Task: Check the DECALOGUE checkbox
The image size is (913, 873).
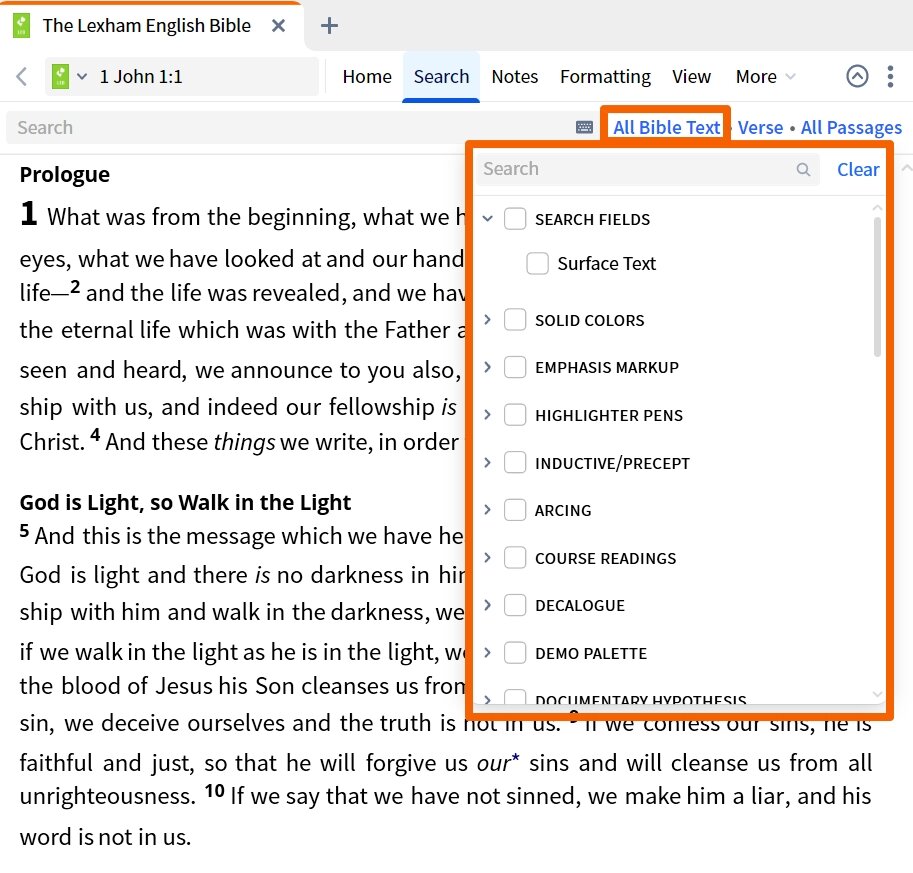Action: [515, 605]
